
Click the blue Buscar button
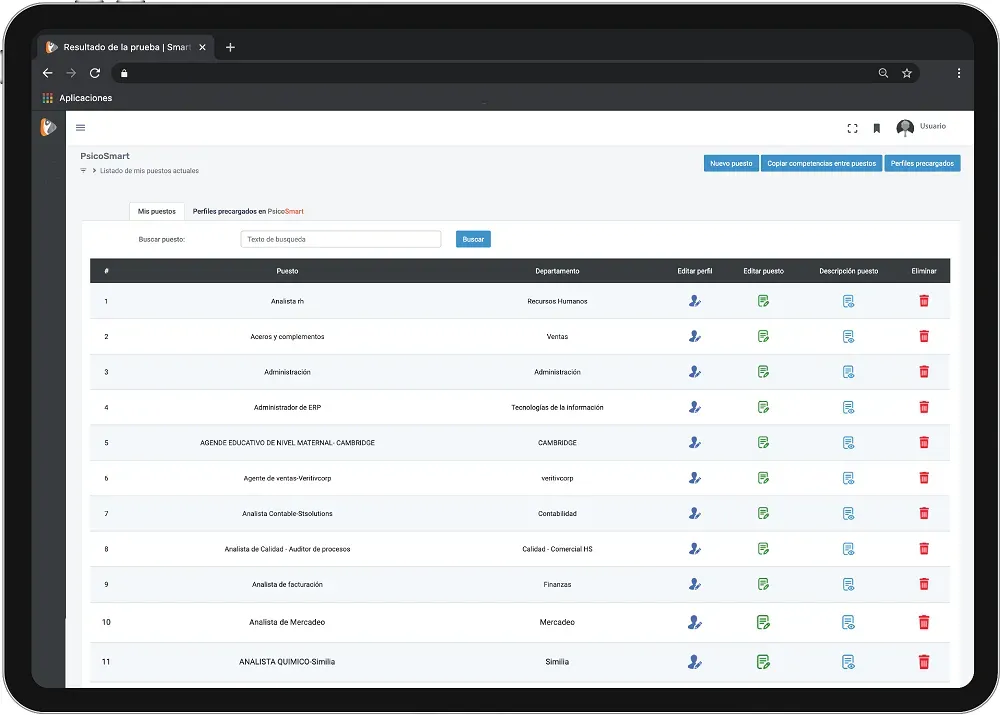tap(473, 239)
